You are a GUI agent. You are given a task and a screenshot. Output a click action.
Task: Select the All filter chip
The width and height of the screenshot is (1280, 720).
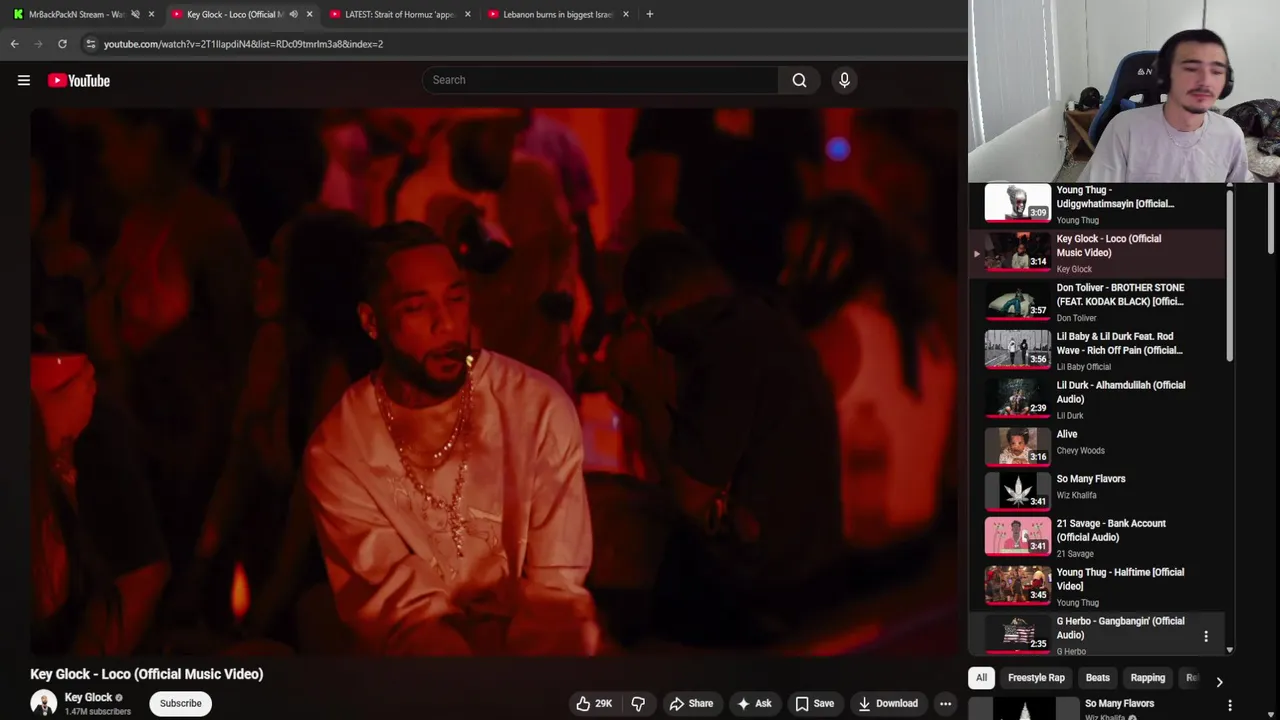981,678
